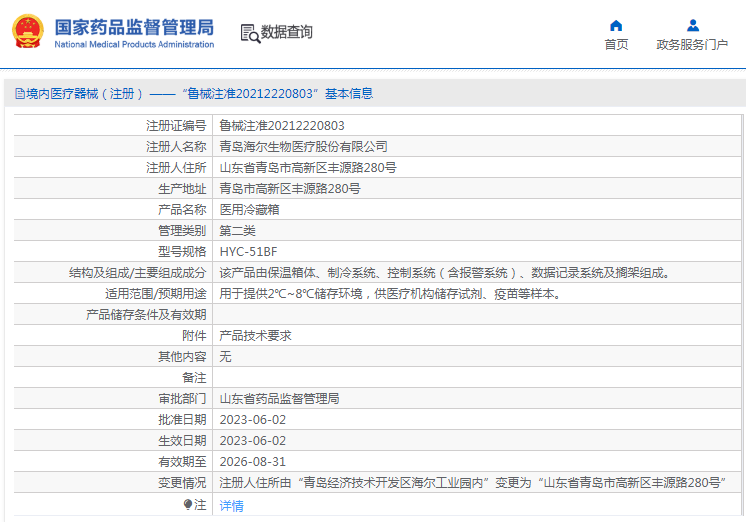Open the 首页 navigation label
The height and width of the screenshot is (522, 746).
point(616,45)
